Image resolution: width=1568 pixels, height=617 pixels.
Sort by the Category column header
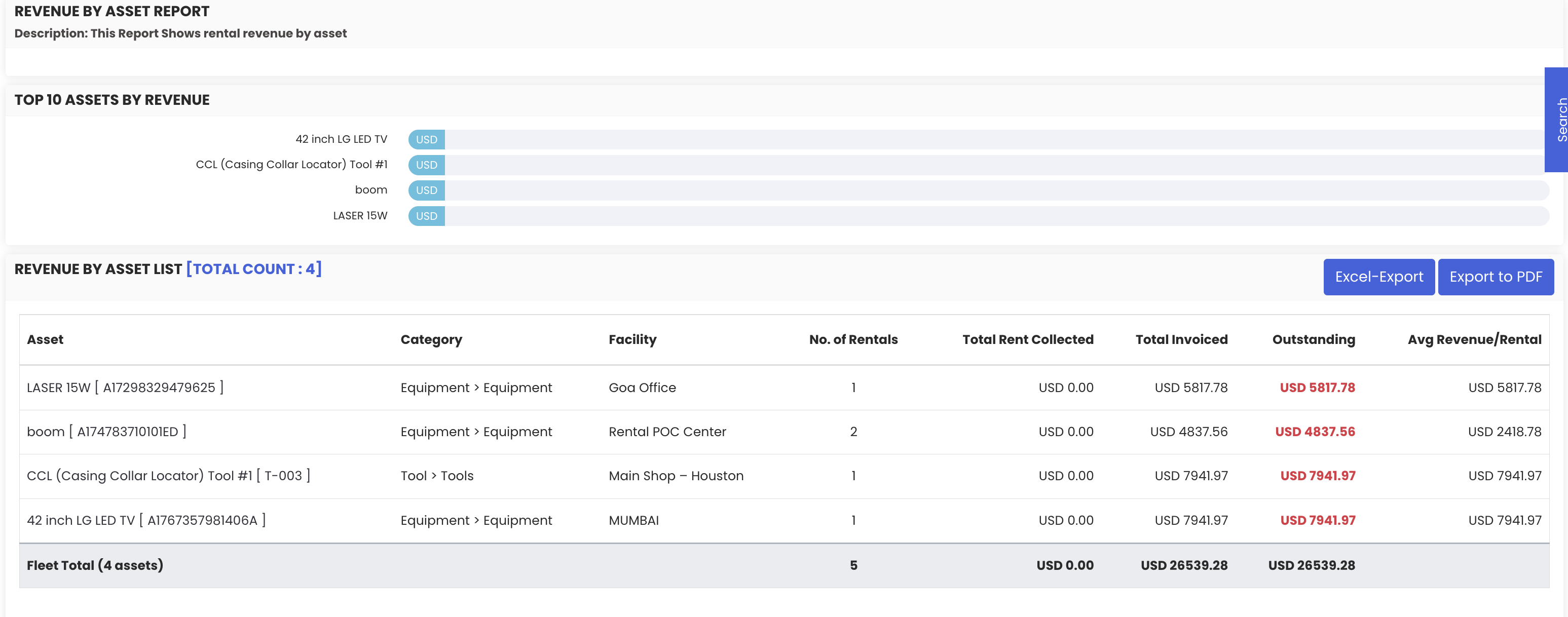coord(431,339)
